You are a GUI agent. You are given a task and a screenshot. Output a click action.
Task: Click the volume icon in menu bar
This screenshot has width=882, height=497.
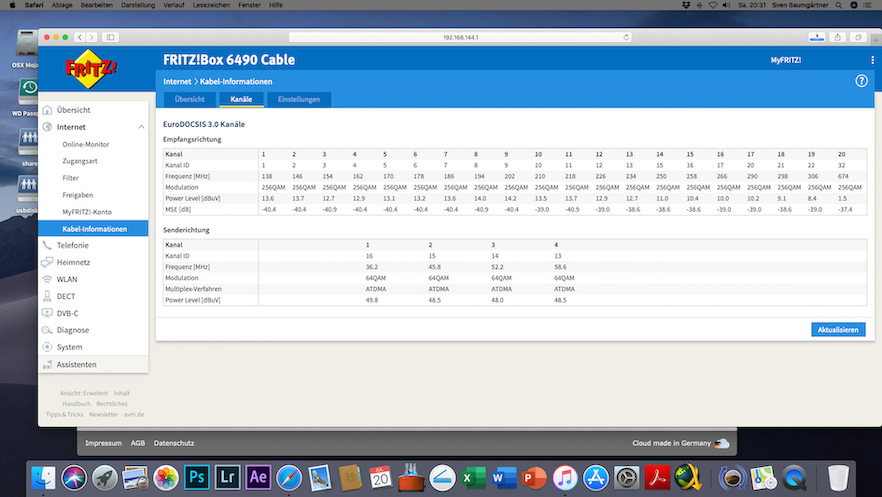point(726,5)
